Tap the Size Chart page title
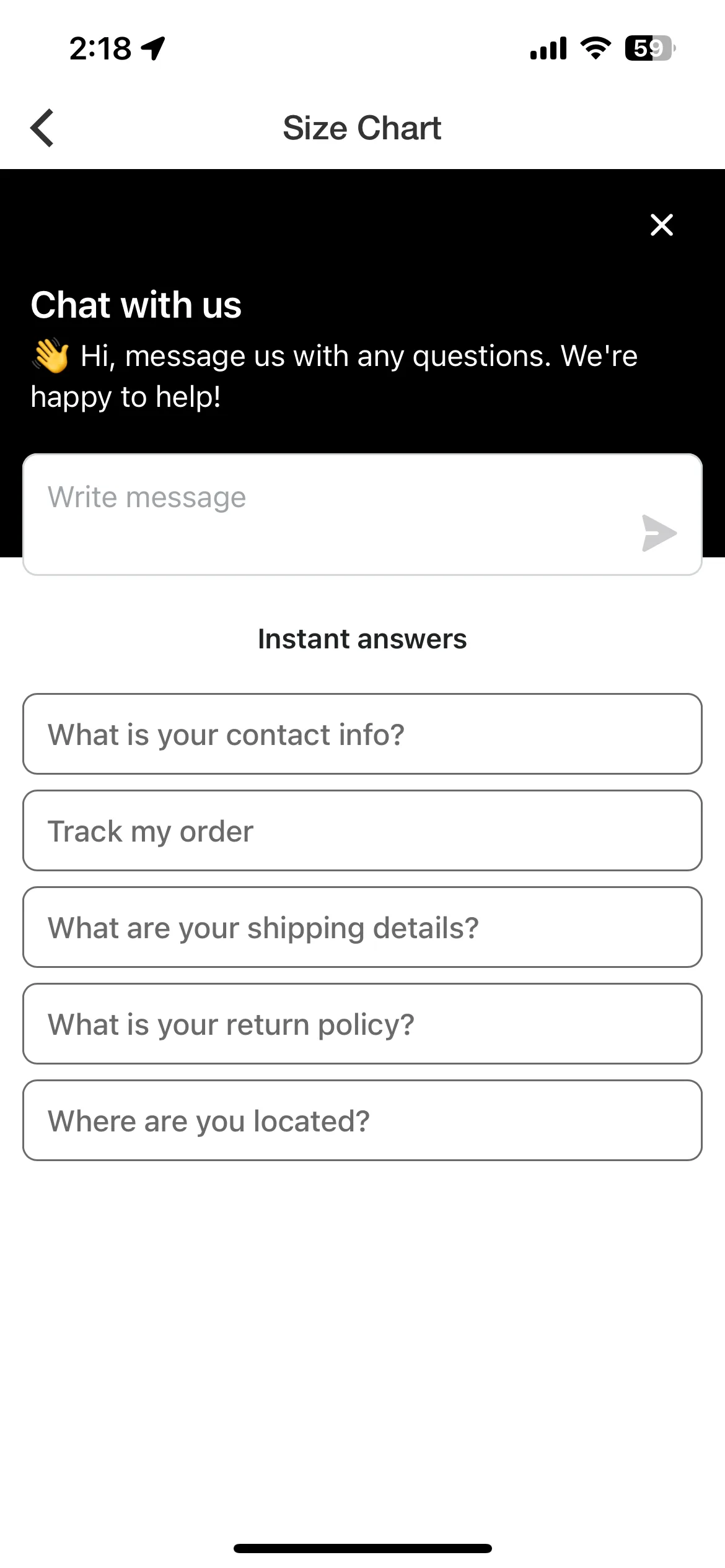The height and width of the screenshot is (1568, 725). pyautogui.click(x=362, y=128)
